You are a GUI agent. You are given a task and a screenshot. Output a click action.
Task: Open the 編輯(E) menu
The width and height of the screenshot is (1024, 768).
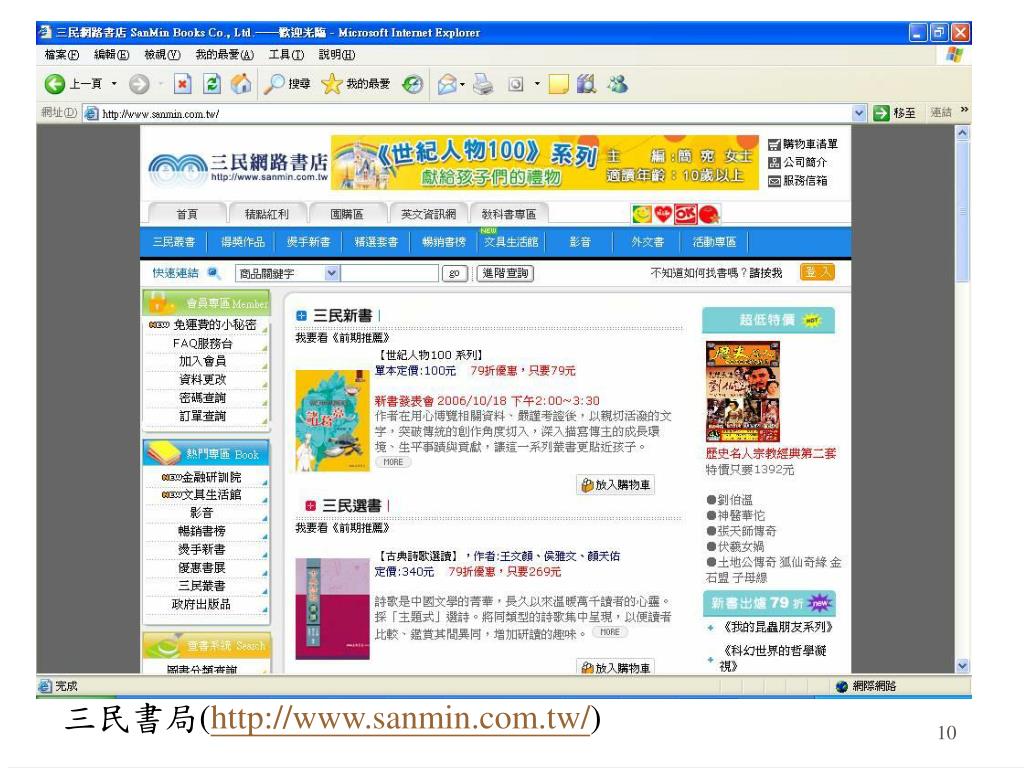click(111, 55)
